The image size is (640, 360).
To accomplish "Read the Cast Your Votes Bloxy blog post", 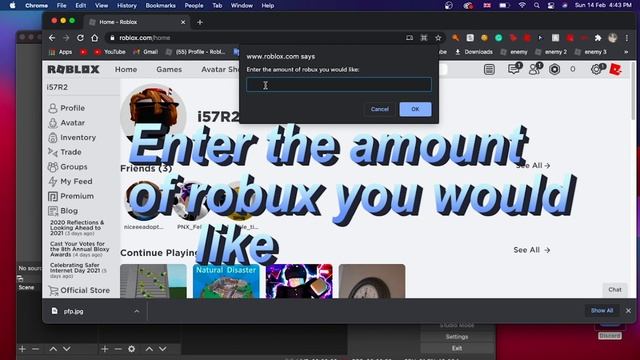I will [x=80, y=249].
